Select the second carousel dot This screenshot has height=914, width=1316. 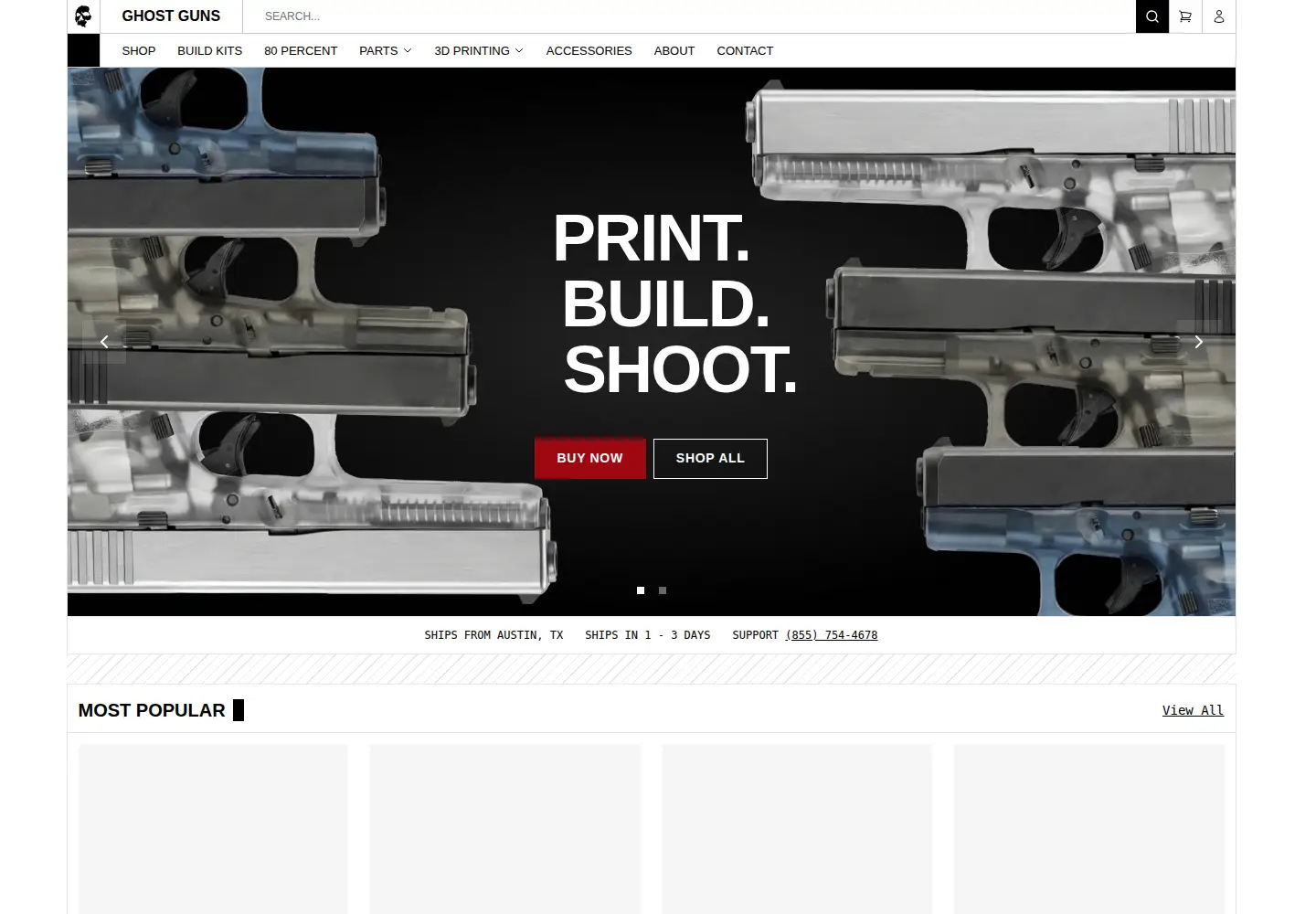(x=663, y=590)
